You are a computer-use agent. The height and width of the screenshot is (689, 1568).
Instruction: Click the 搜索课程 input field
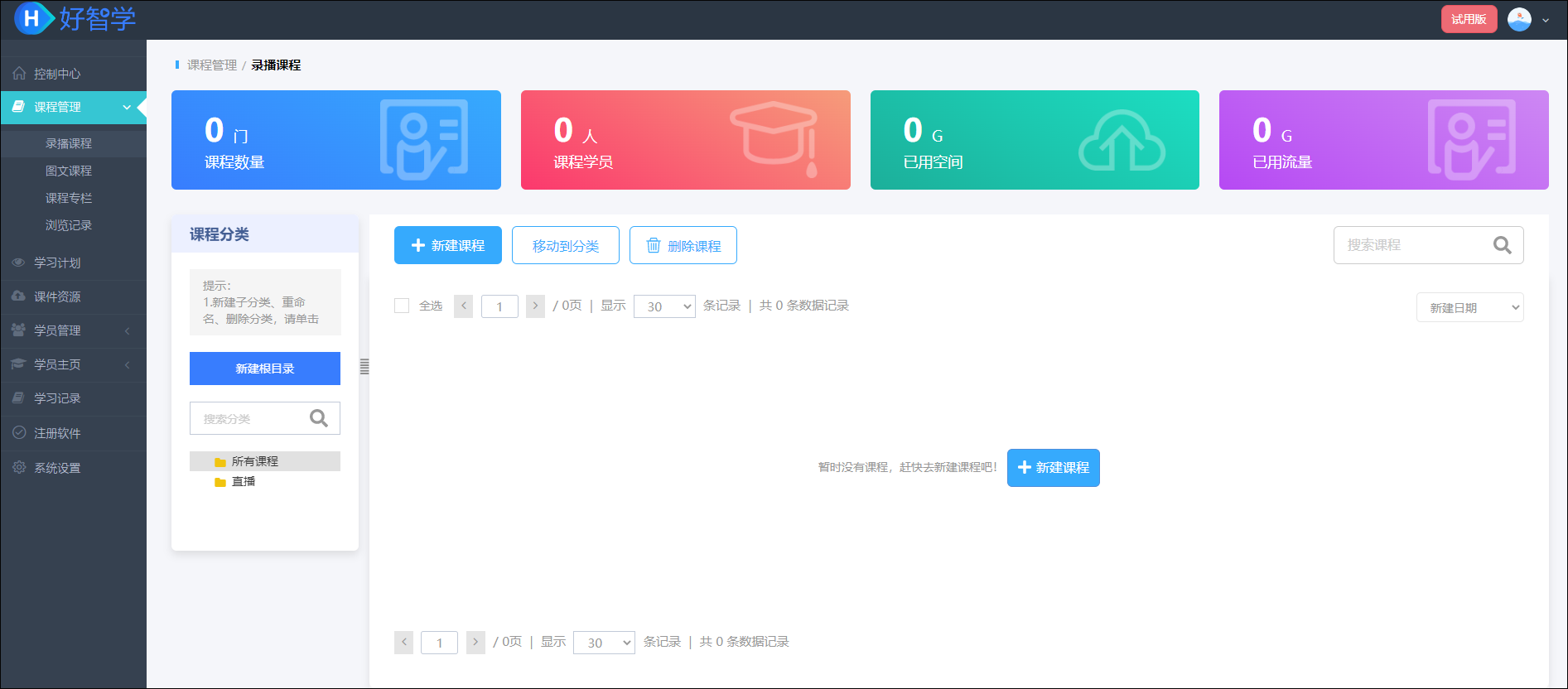point(1412,245)
